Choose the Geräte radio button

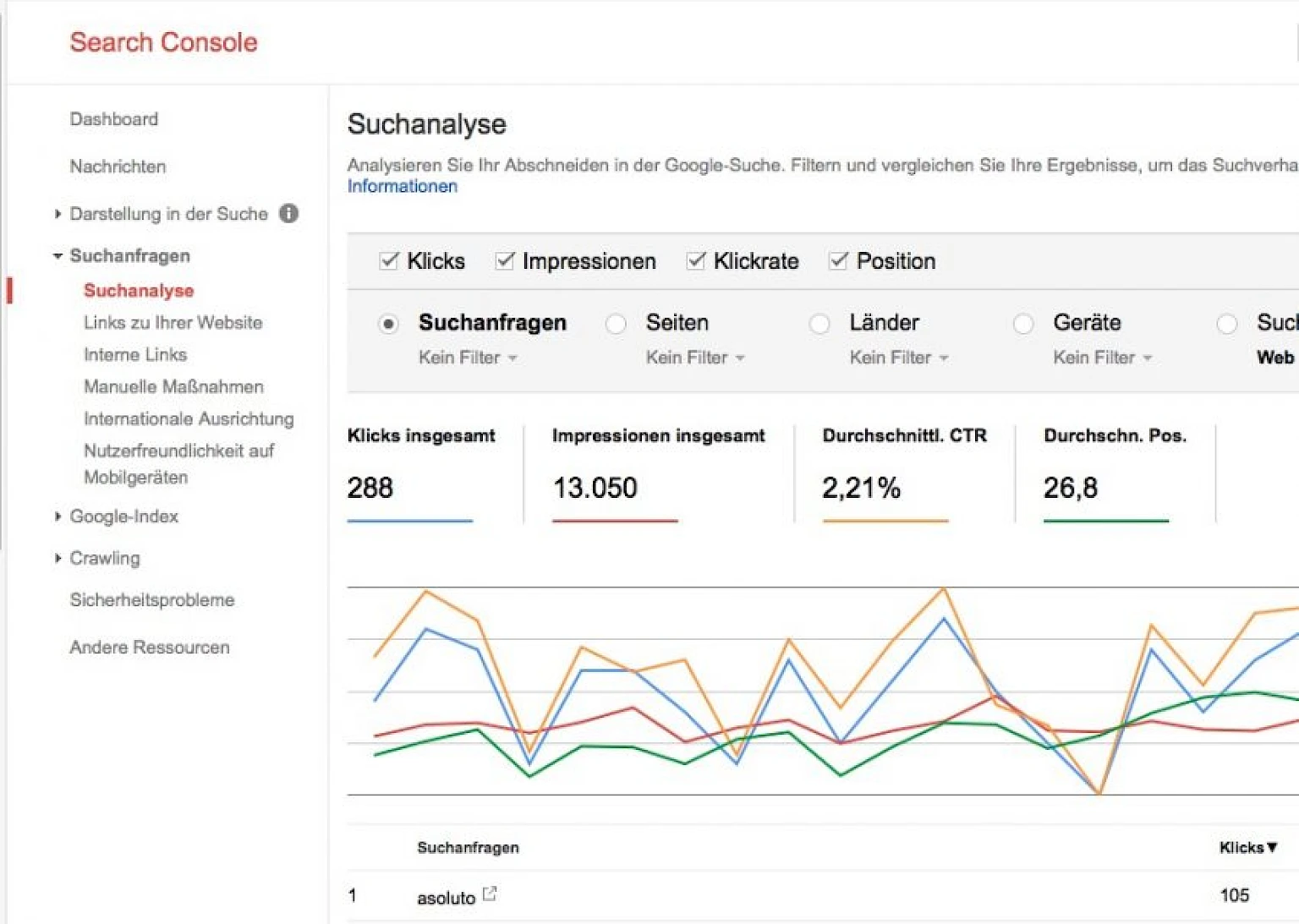pyautogui.click(x=1023, y=324)
